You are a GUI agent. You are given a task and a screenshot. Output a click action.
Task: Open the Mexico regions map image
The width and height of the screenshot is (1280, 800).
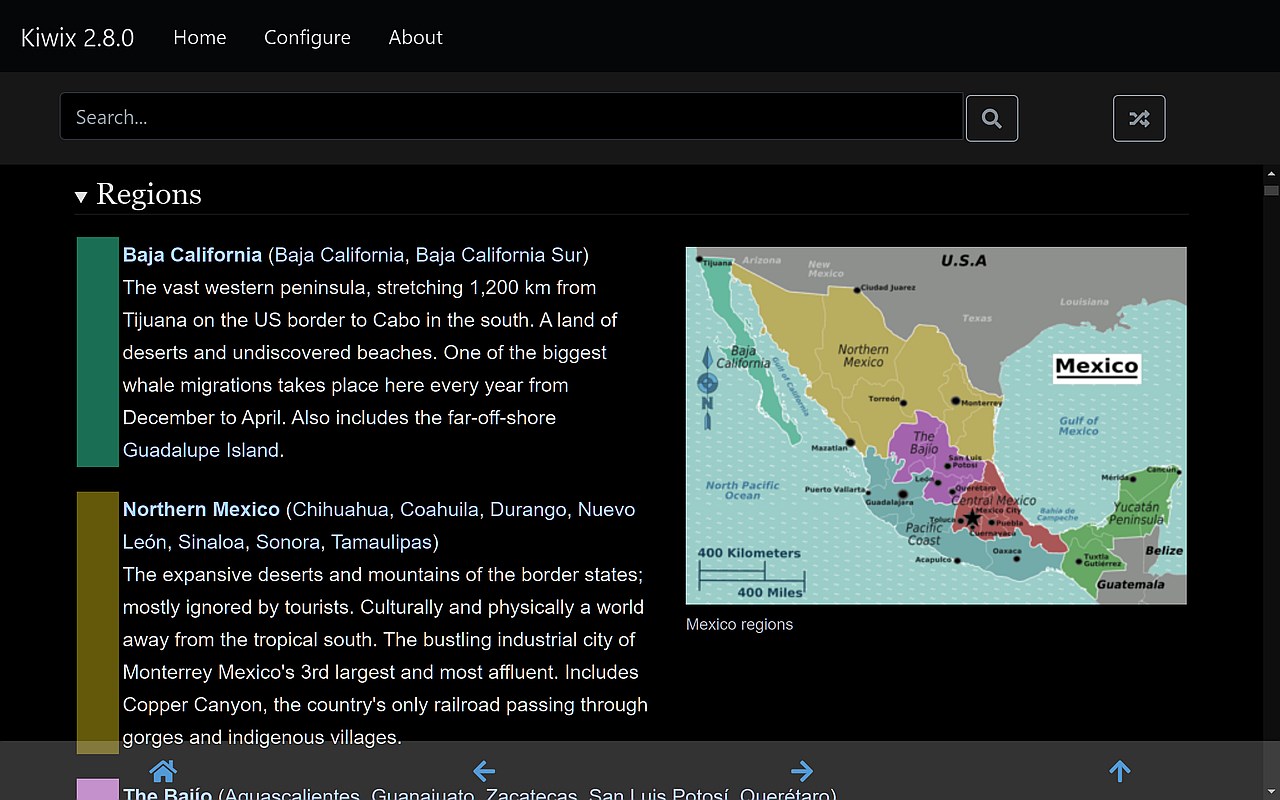tap(936, 426)
